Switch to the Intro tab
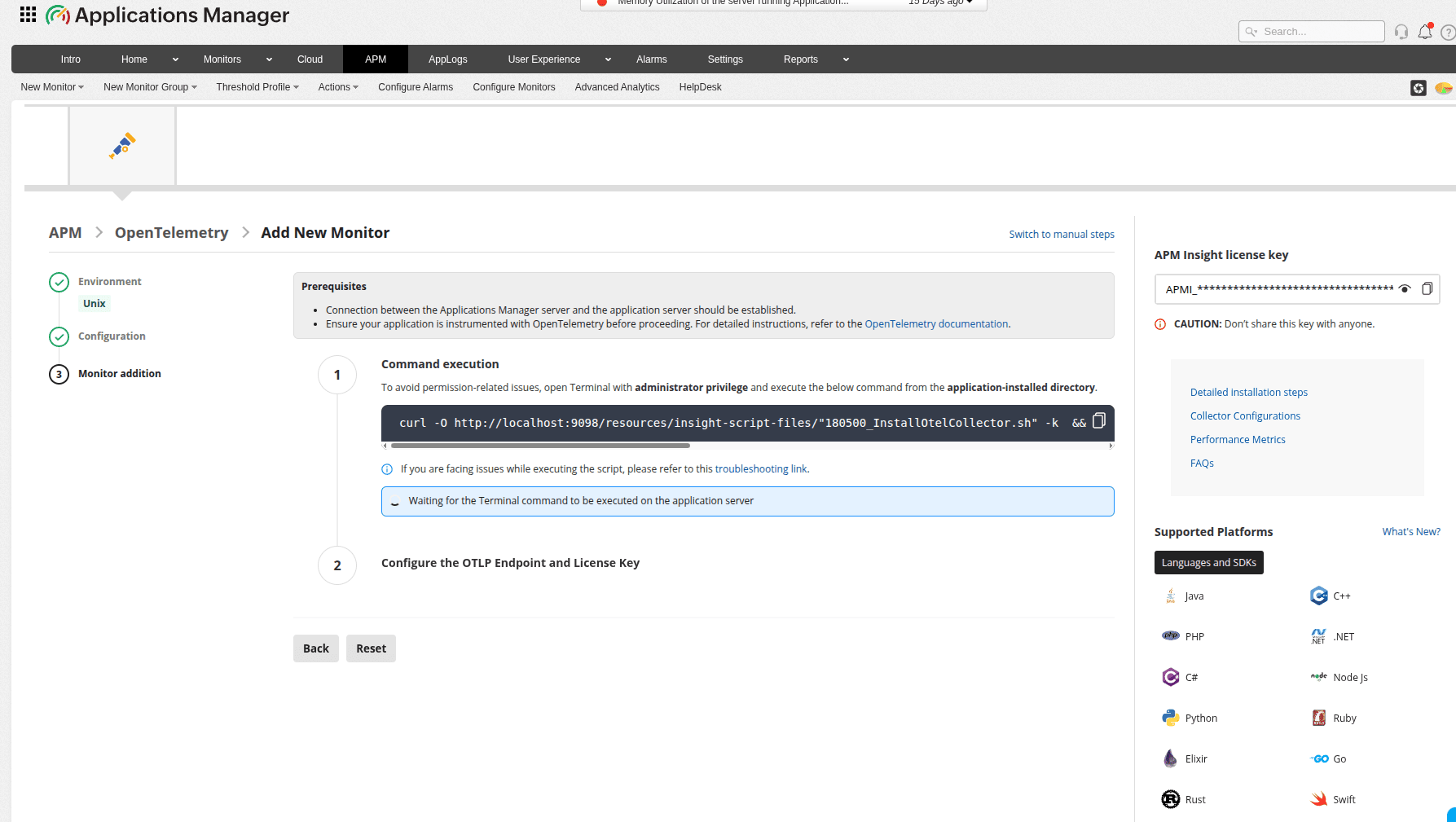The height and width of the screenshot is (822, 1456). 71,59
